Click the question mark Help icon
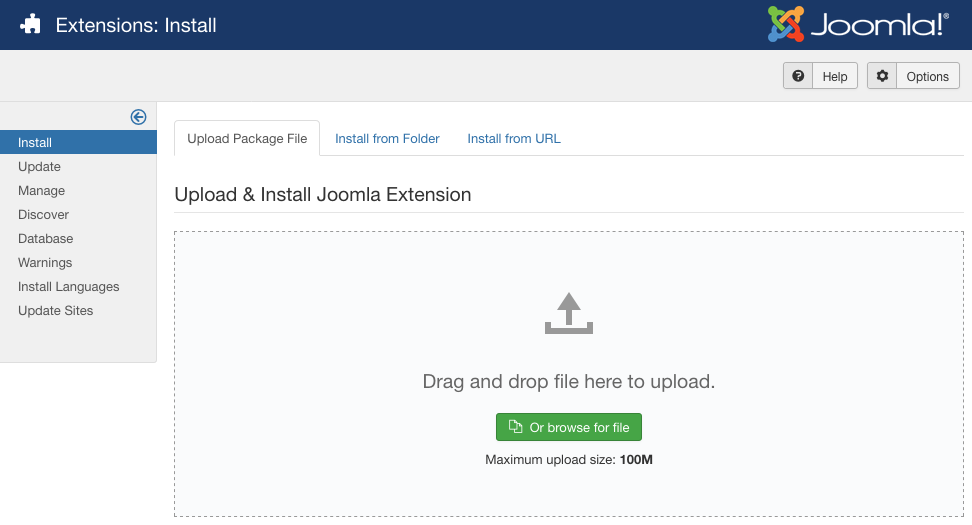 (798, 76)
